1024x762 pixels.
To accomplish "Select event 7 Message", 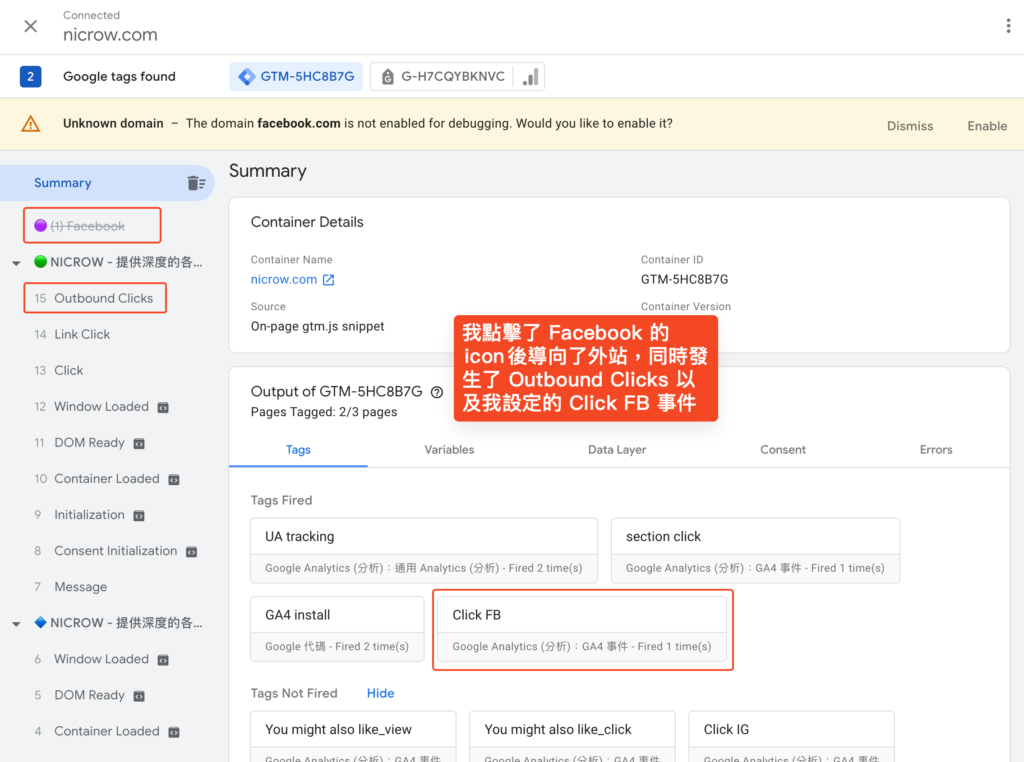I will [x=71, y=587].
